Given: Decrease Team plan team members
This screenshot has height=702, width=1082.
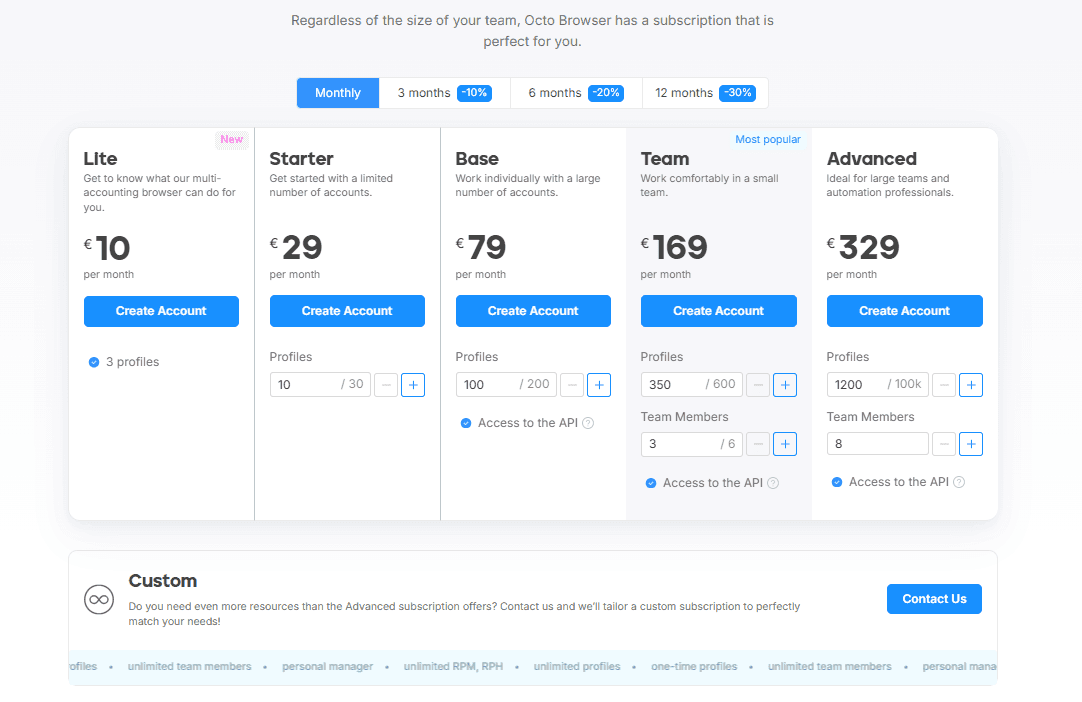Looking at the screenshot, I should click(x=758, y=445).
